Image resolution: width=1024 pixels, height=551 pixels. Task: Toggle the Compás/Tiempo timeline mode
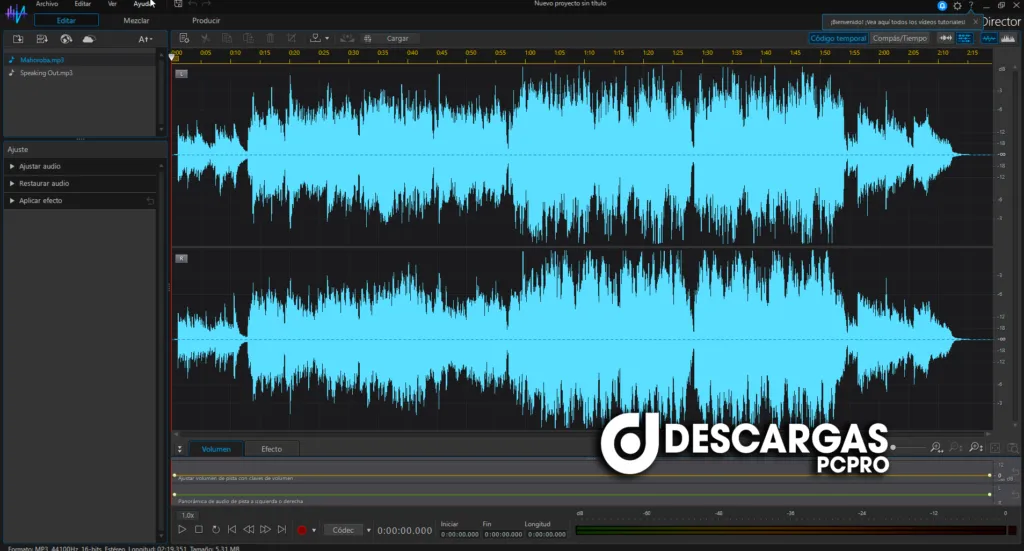point(900,38)
